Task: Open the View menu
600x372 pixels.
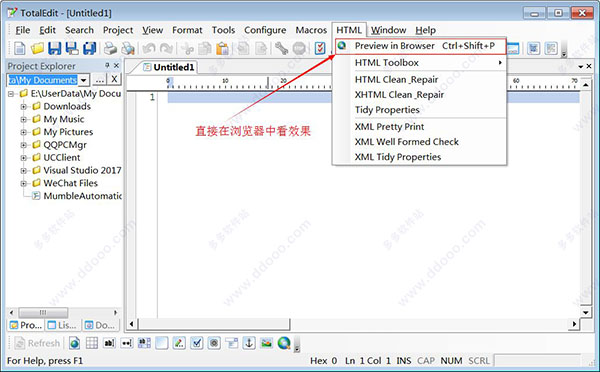Action: (153, 30)
